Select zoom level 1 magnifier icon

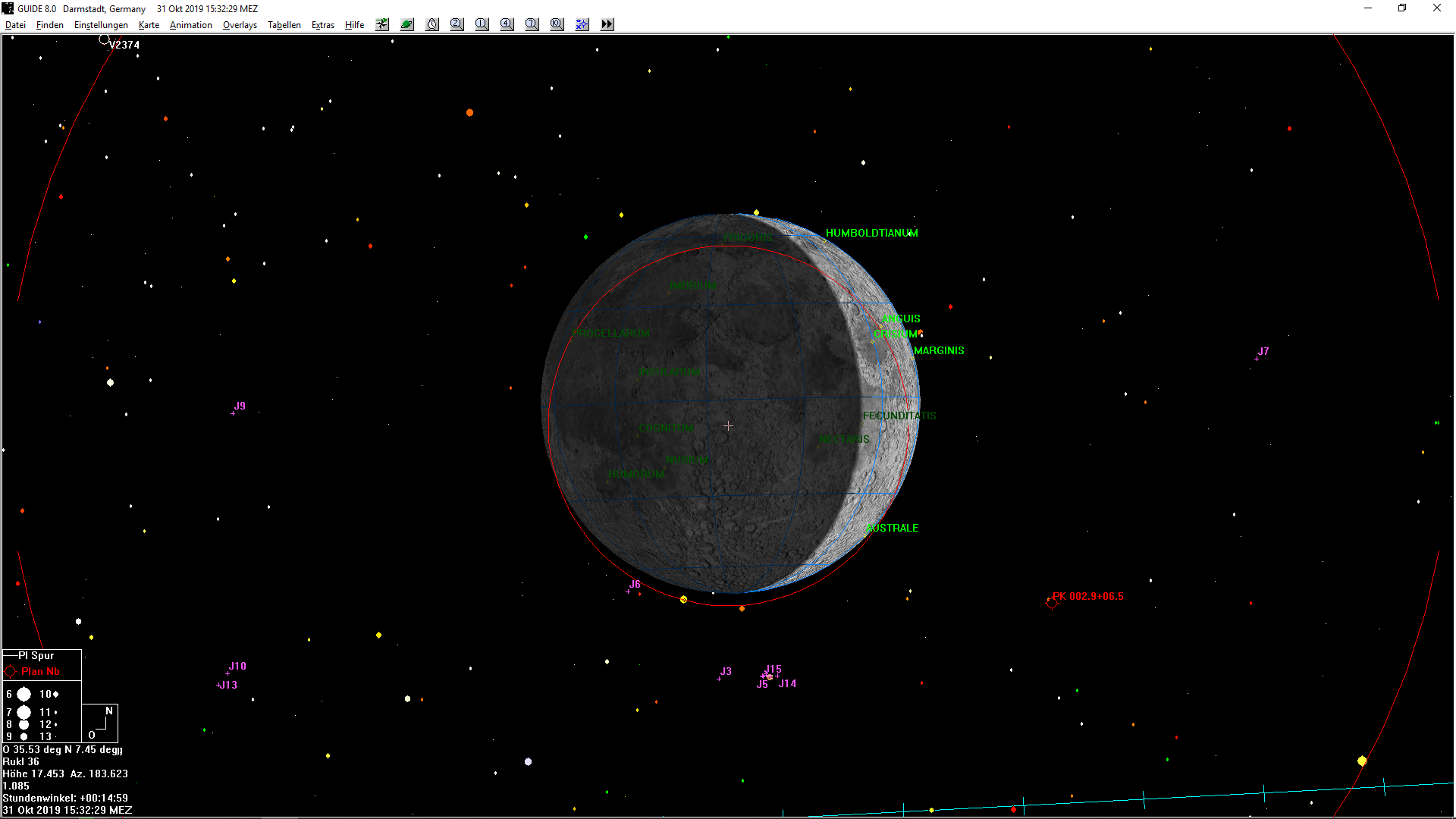[x=482, y=24]
